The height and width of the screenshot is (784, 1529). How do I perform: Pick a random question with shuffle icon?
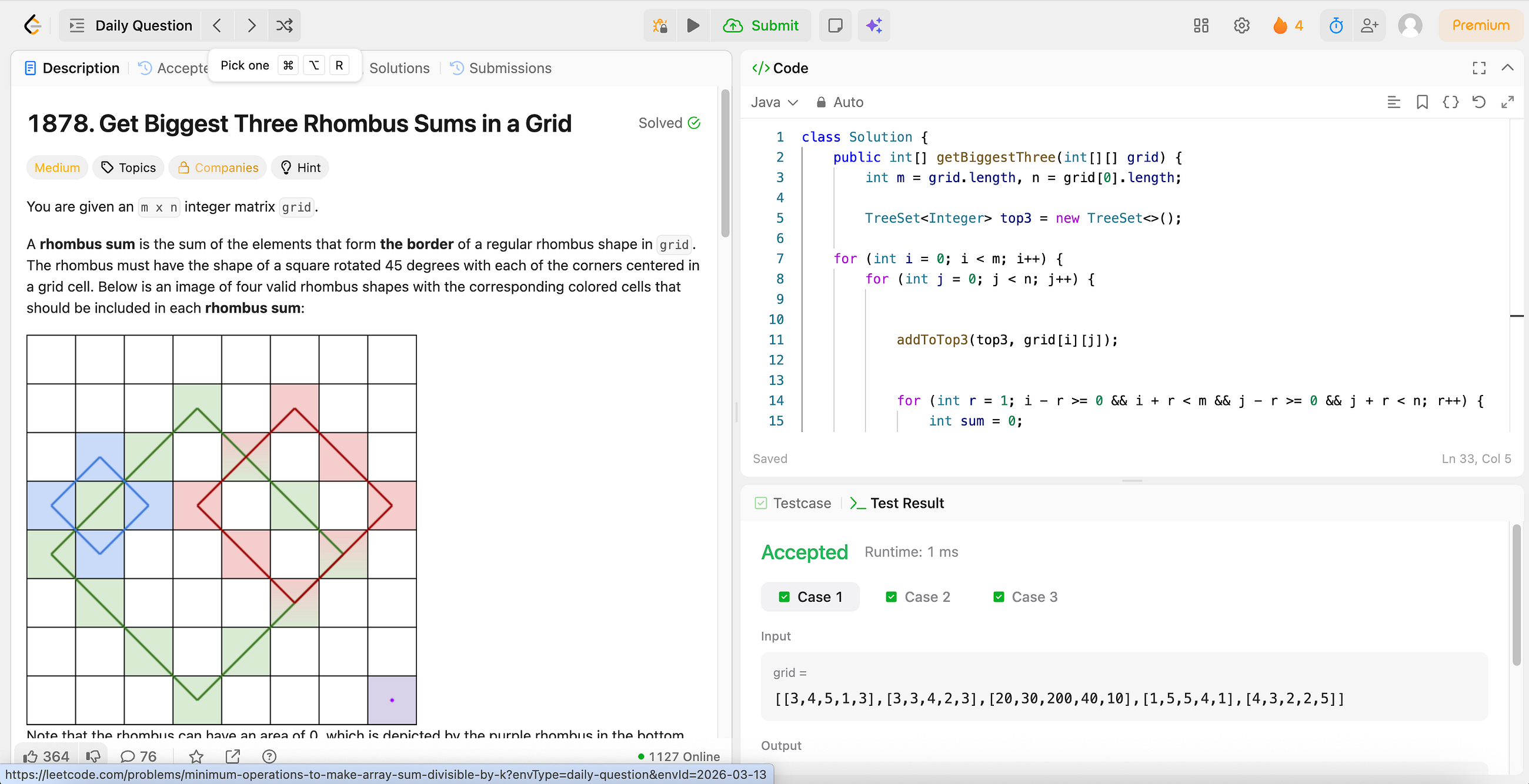click(x=284, y=25)
